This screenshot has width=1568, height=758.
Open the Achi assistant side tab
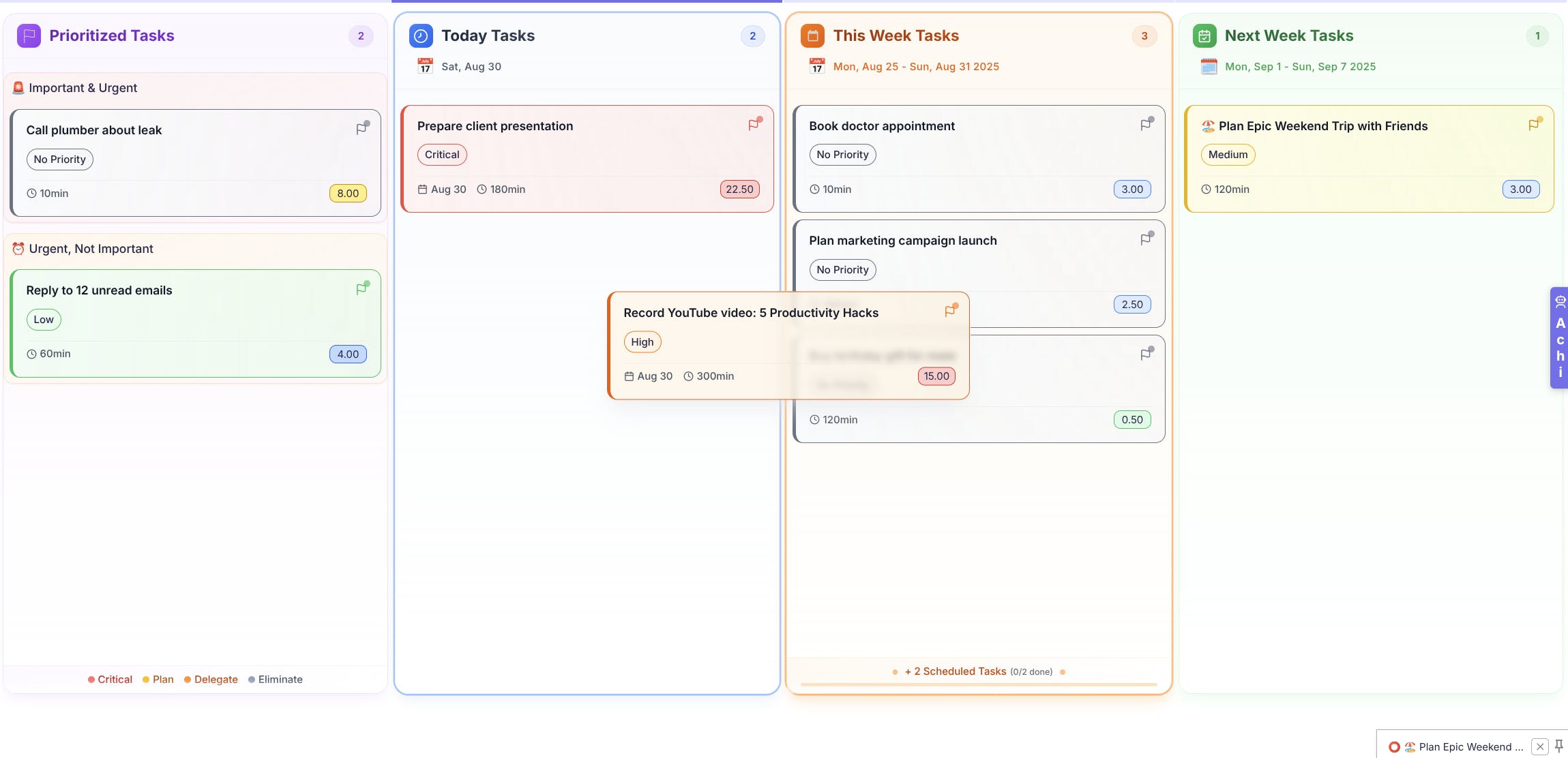click(x=1559, y=338)
